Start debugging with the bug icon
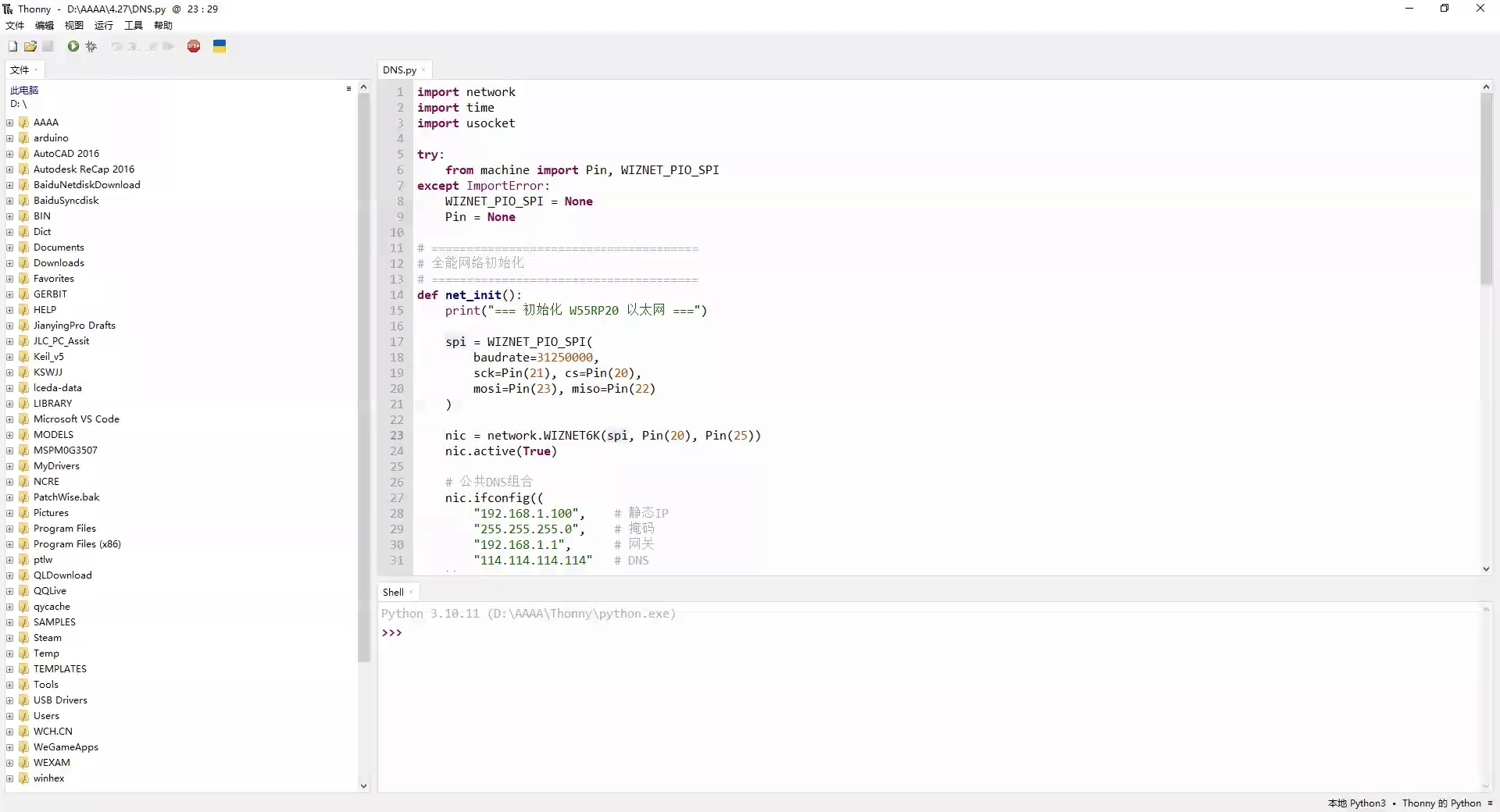1500x812 pixels. click(x=91, y=47)
